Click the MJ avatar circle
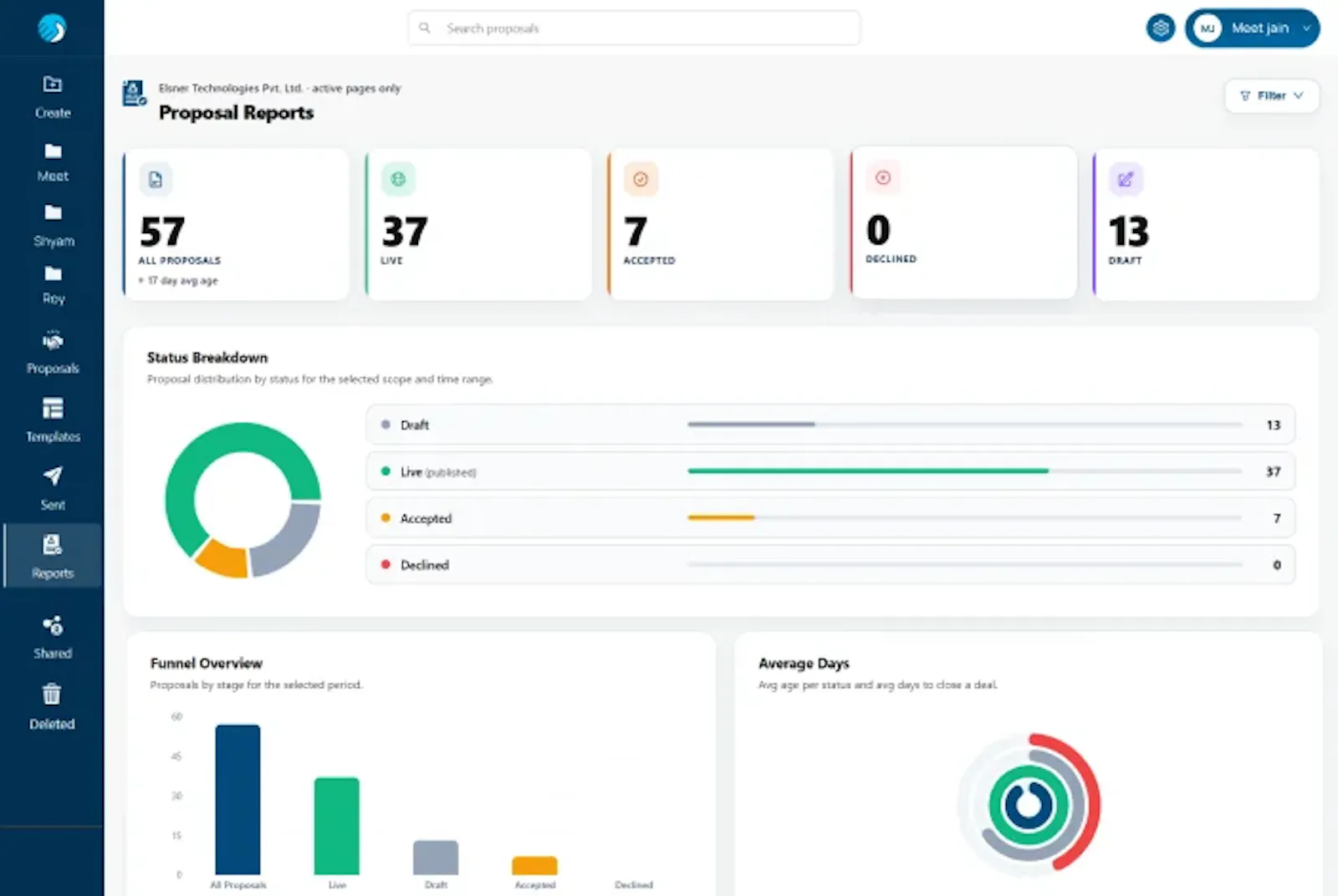Screen dimensions: 1338x896 tap(1208, 28)
